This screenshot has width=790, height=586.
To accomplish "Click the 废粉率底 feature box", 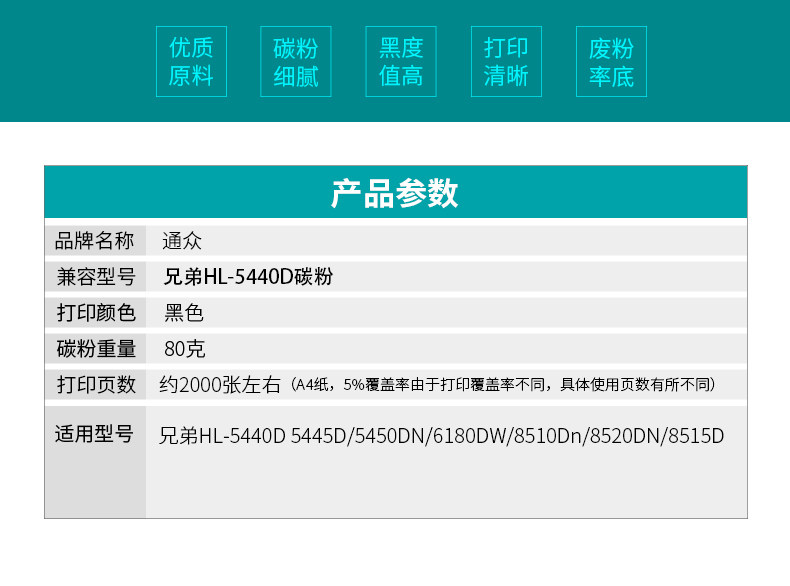I will point(611,61).
